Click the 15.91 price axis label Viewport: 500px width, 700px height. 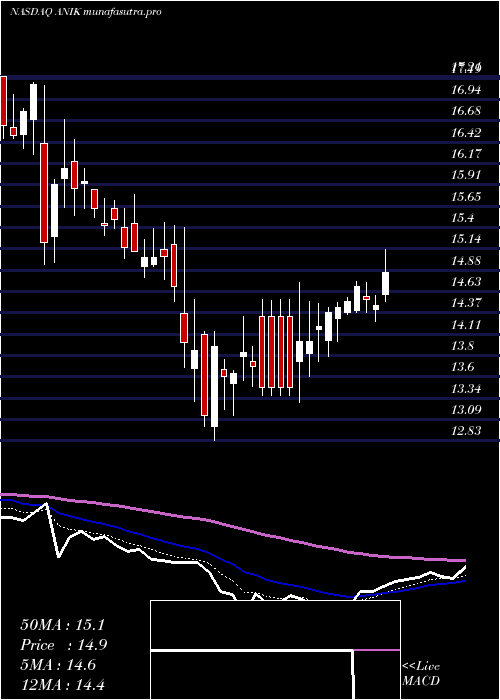466,175
